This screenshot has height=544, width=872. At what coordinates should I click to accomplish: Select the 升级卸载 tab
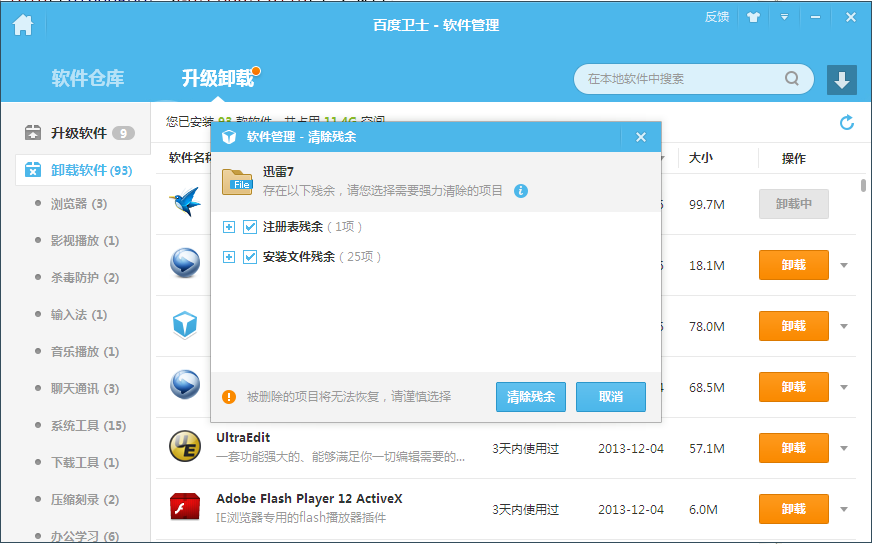(217, 78)
